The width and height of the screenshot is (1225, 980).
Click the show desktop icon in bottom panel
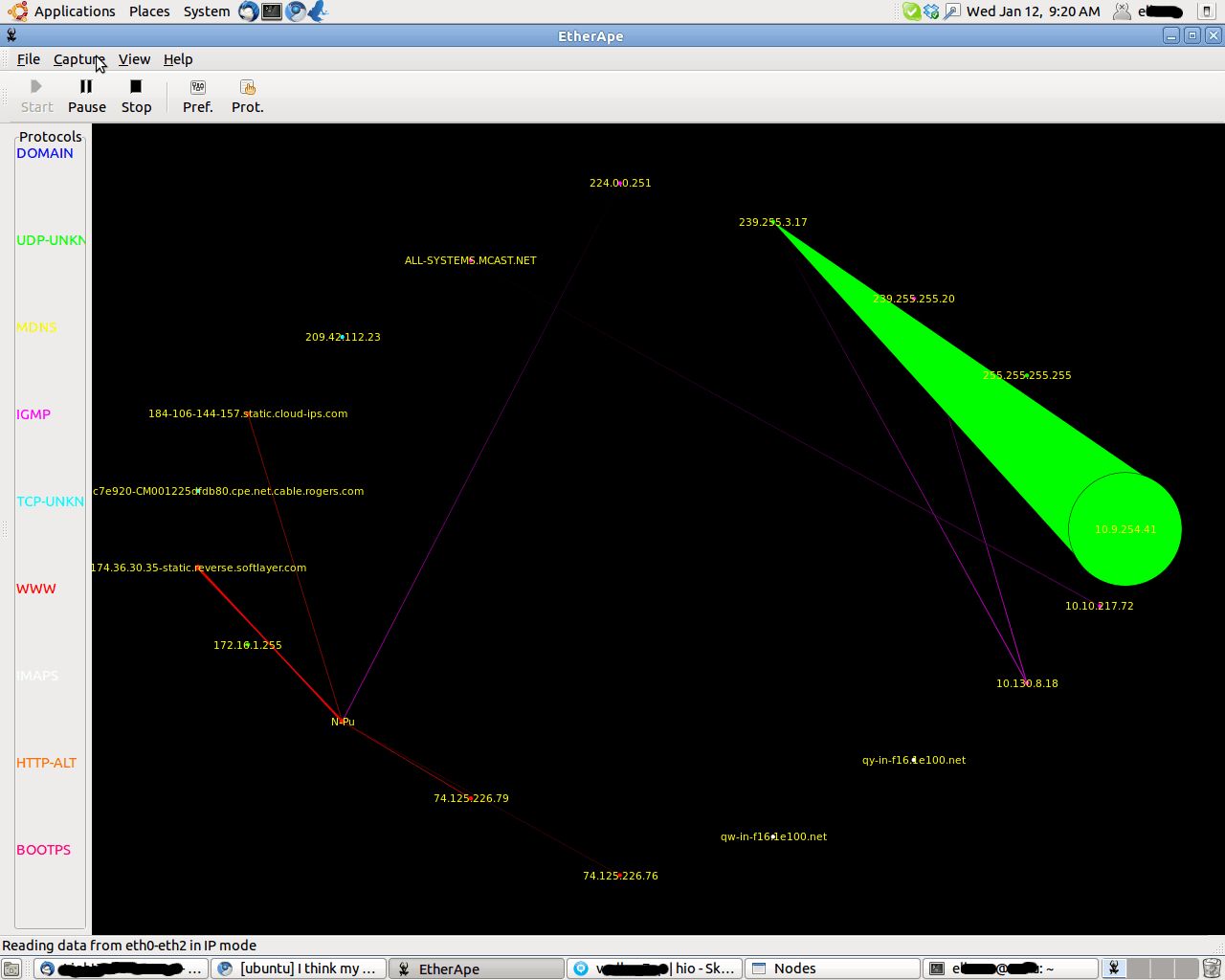click(x=11, y=969)
